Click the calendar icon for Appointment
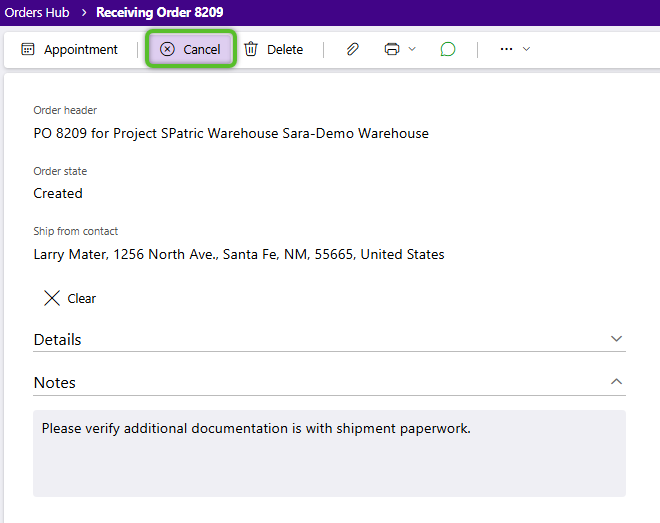 tap(28, 49)
